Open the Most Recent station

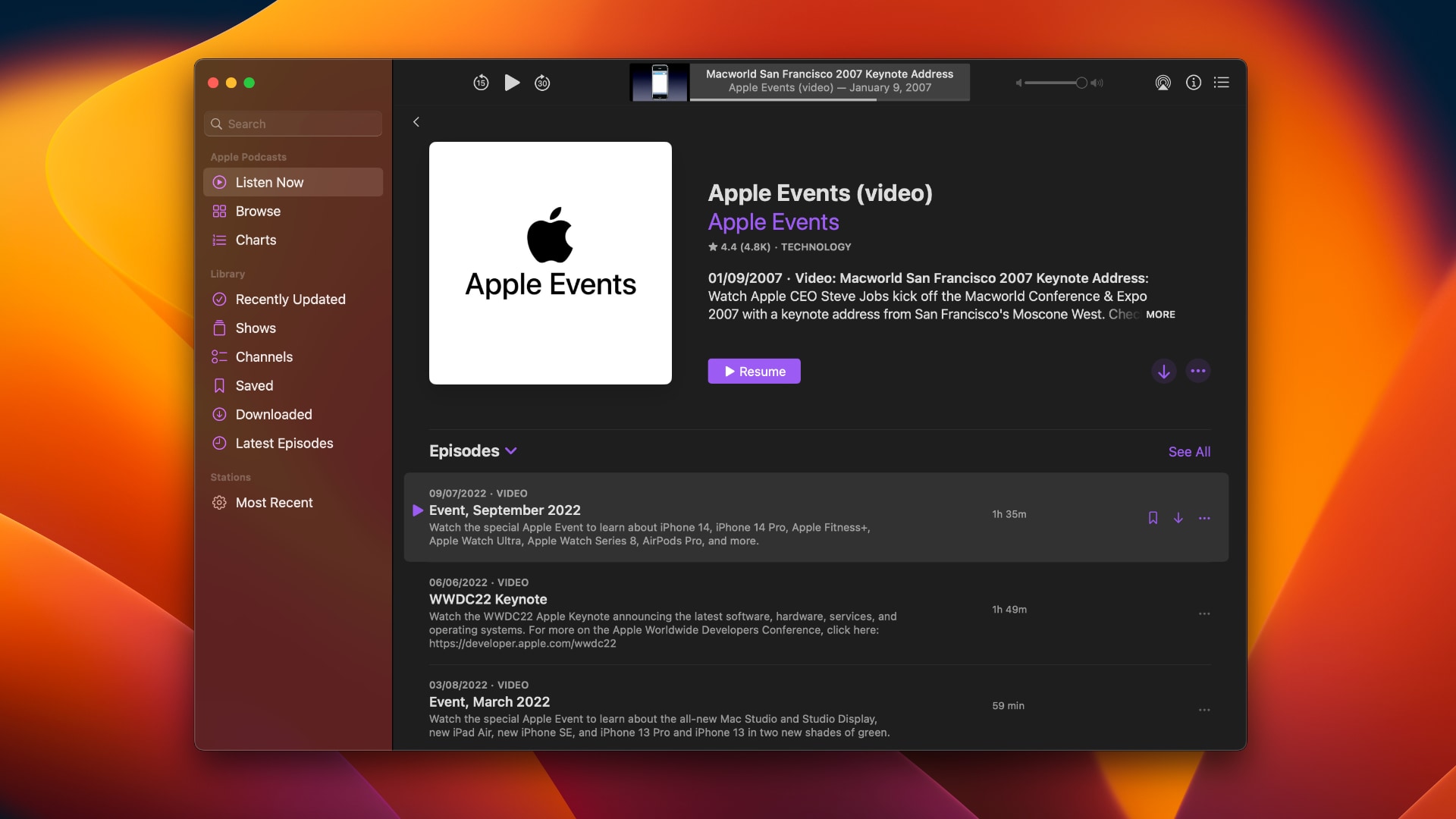293,502
